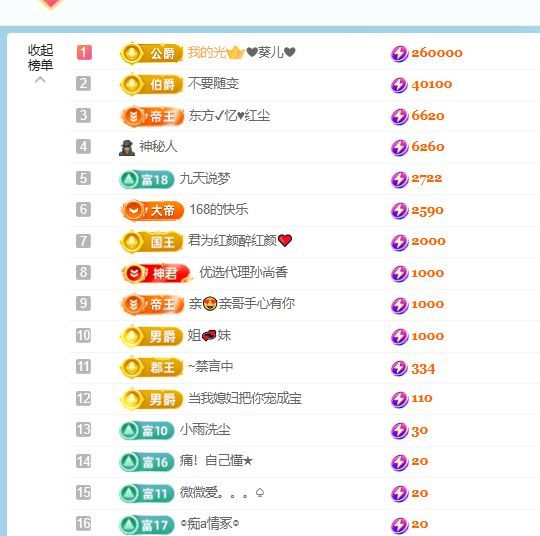
Task: Click the 神君 badge beside 优选代理孙尚香
Action: [x=156, y=273]
